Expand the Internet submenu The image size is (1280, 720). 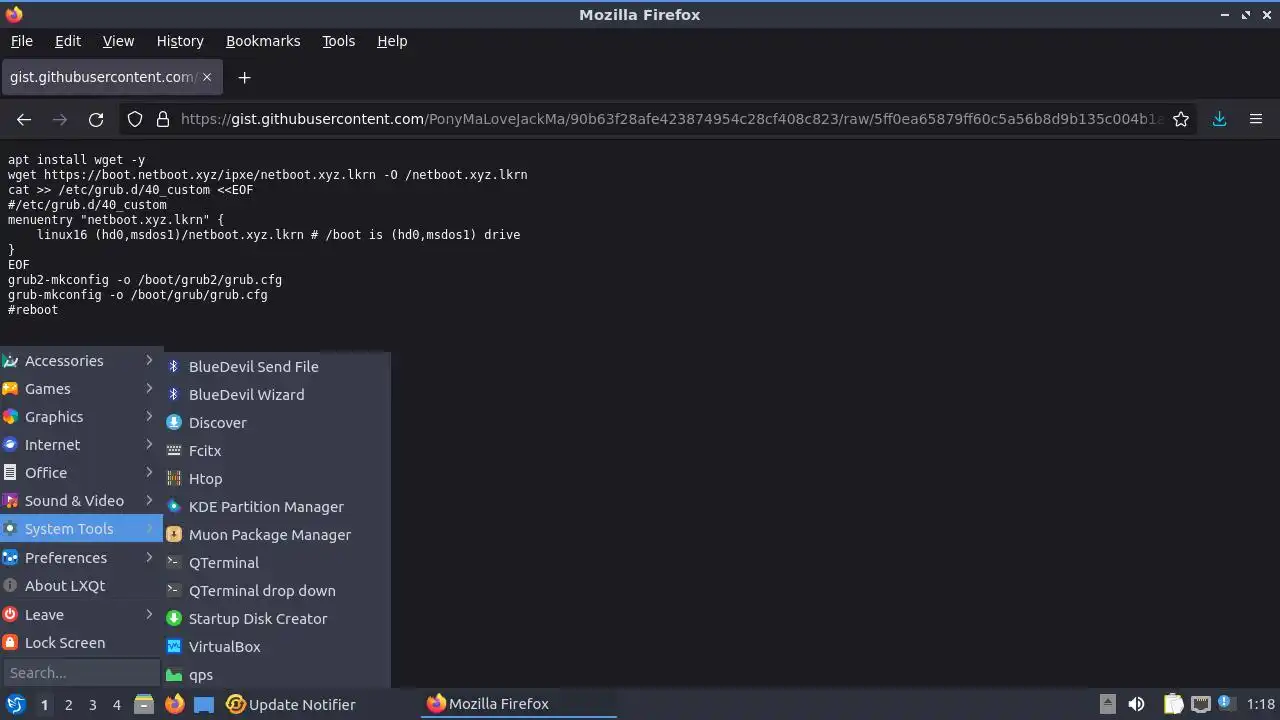[81, 445]
